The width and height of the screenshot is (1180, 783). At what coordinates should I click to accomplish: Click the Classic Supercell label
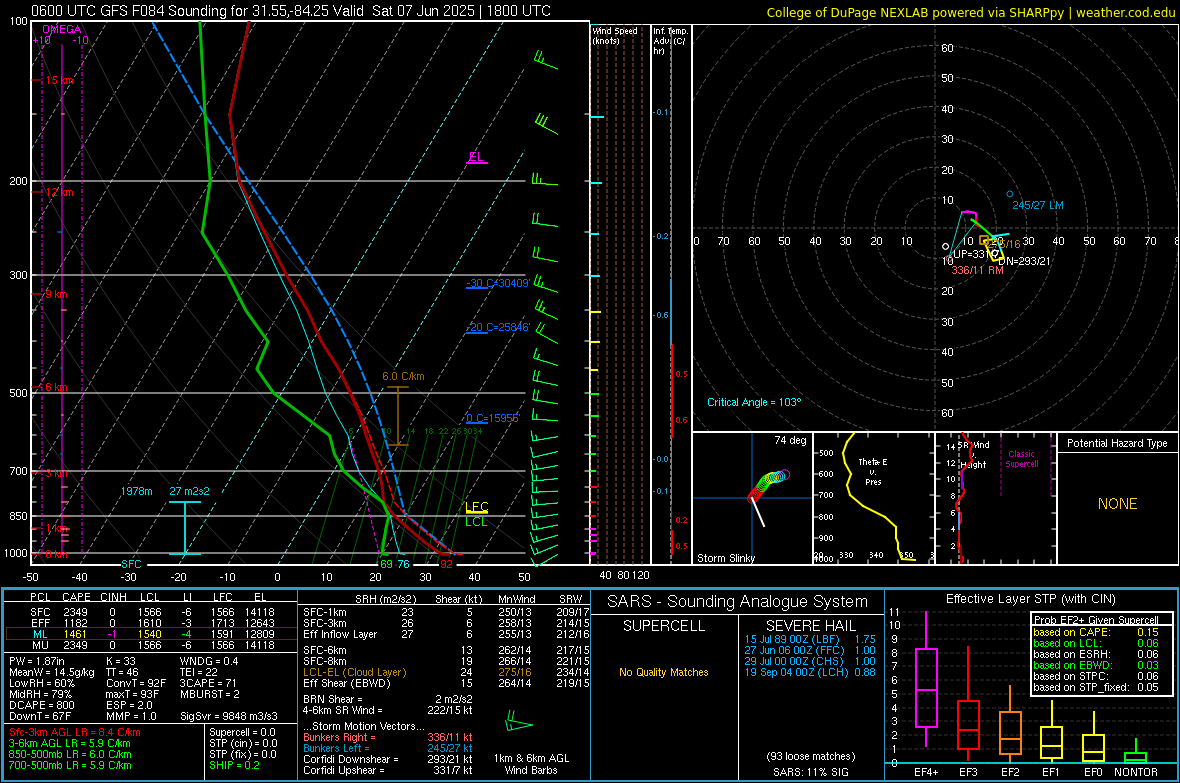pyautogui.click(x=1021, y=459)
